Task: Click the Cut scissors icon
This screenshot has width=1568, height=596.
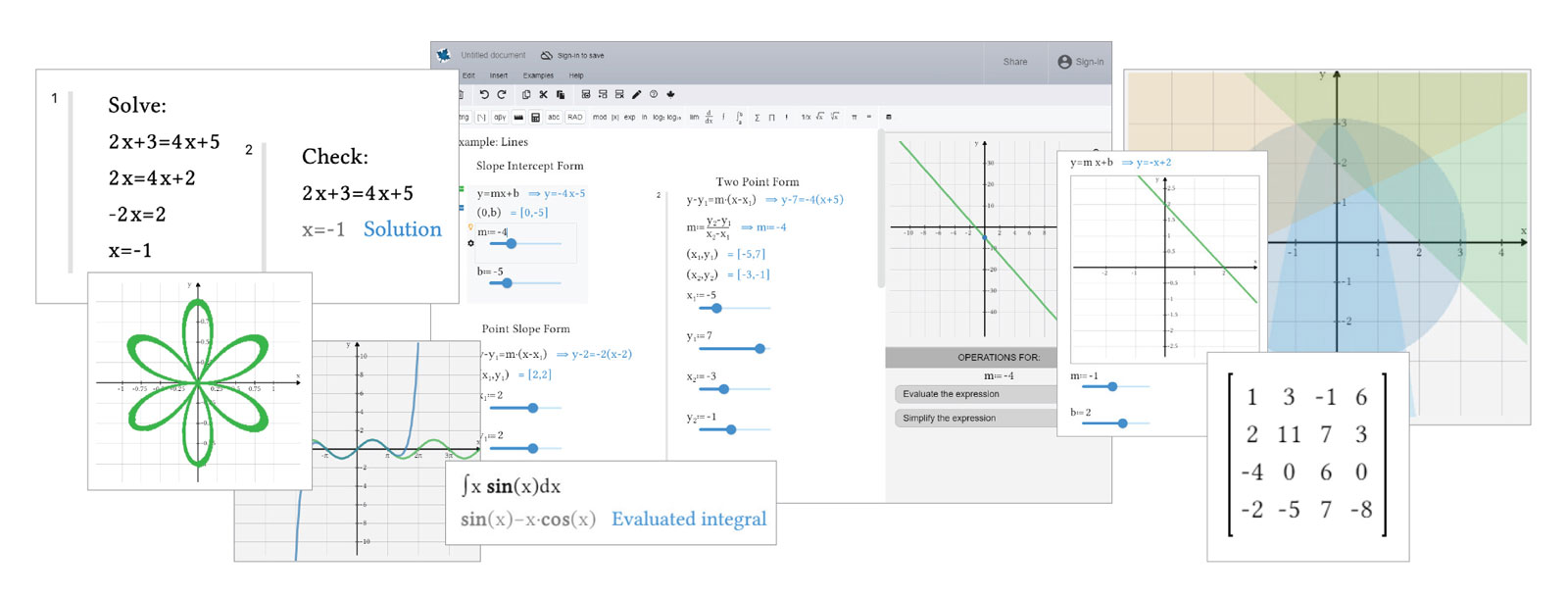Action: (543, 95)
